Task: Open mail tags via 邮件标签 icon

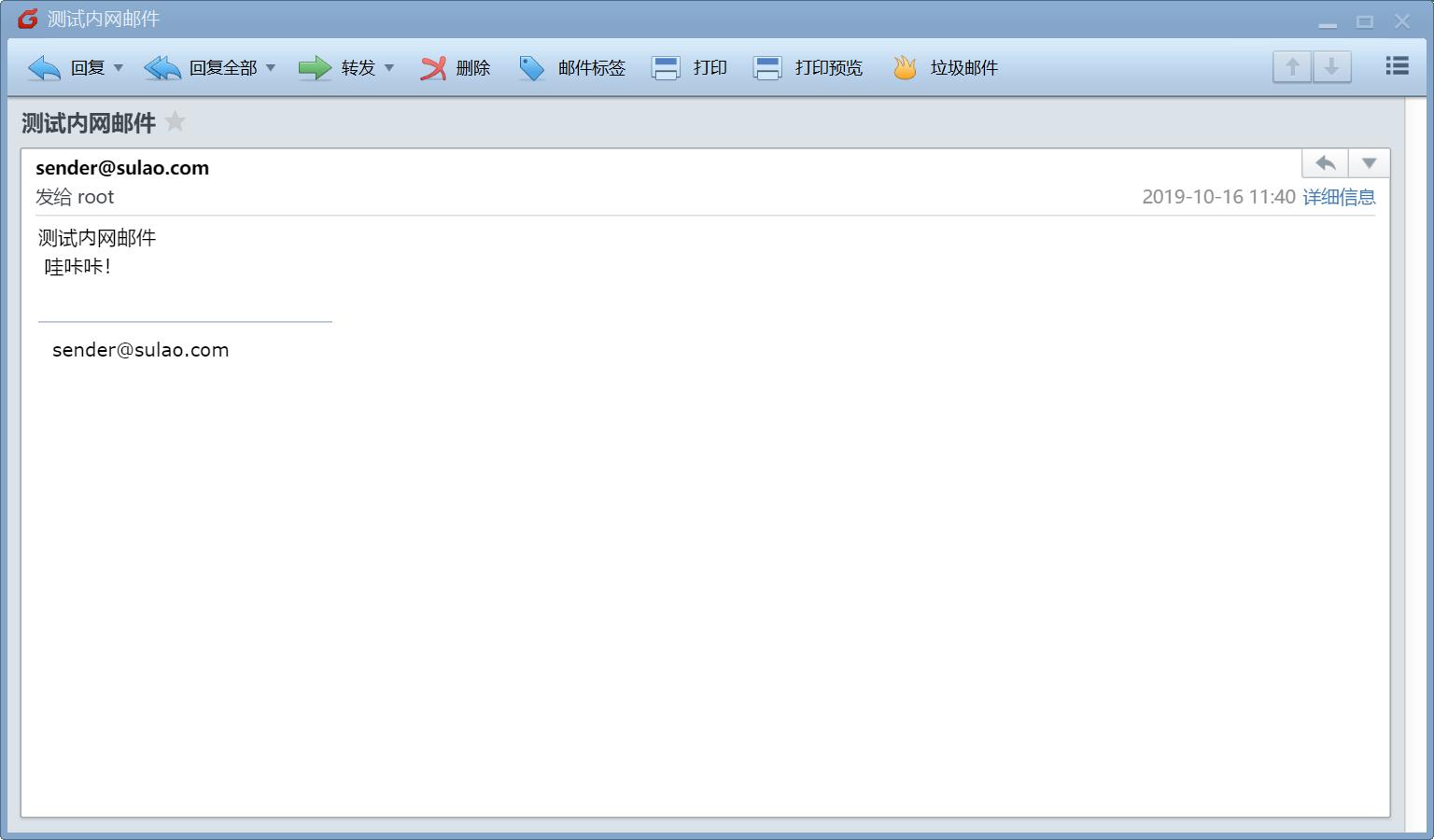Action: (532, 68)
